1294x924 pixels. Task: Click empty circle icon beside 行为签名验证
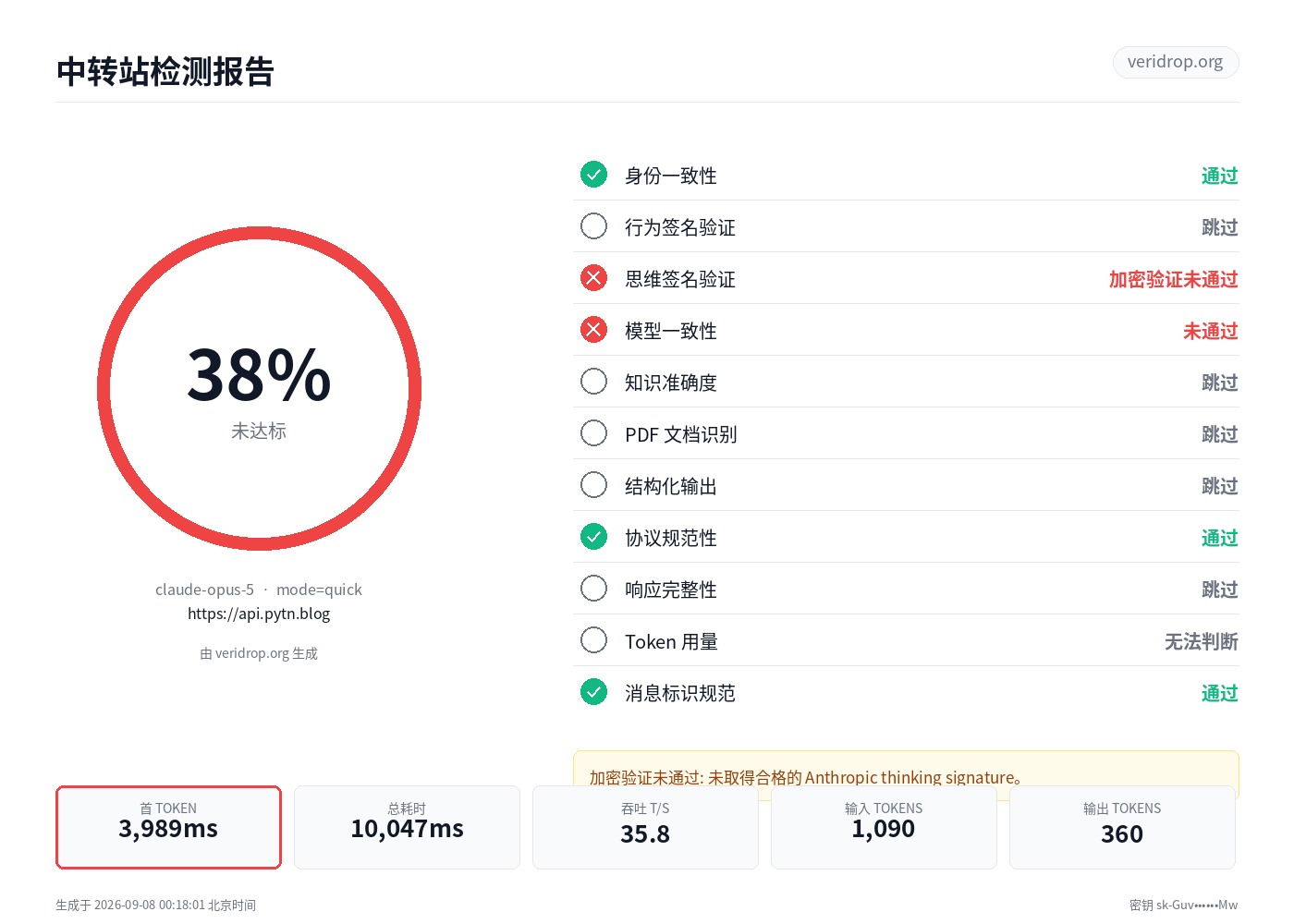[x=593, y=226]
